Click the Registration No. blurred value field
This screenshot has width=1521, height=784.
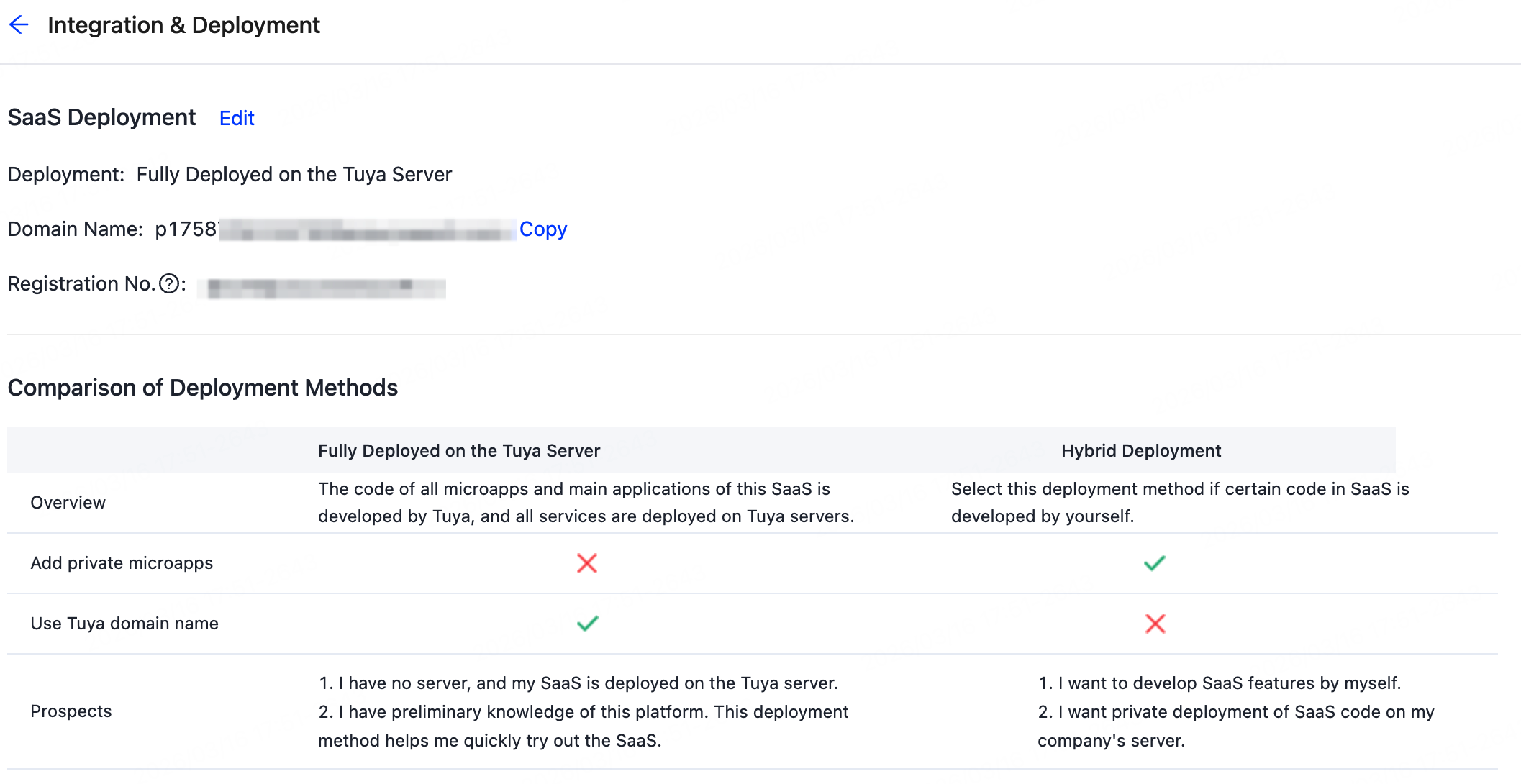[322, 287]
